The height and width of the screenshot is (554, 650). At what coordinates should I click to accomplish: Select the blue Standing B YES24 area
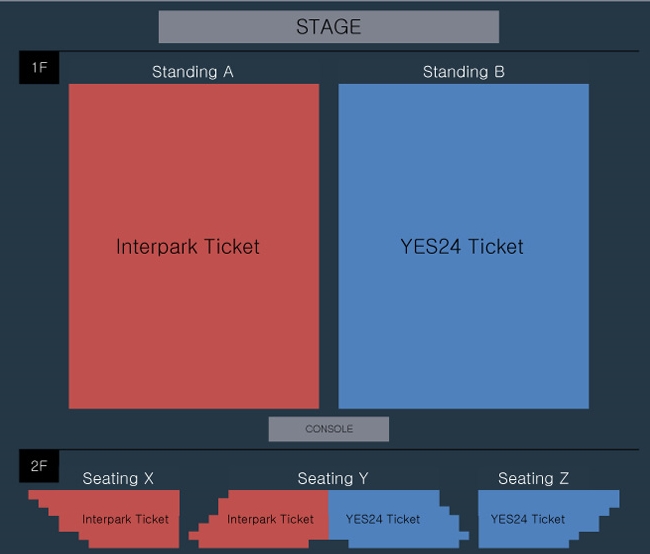coord(463,246)
